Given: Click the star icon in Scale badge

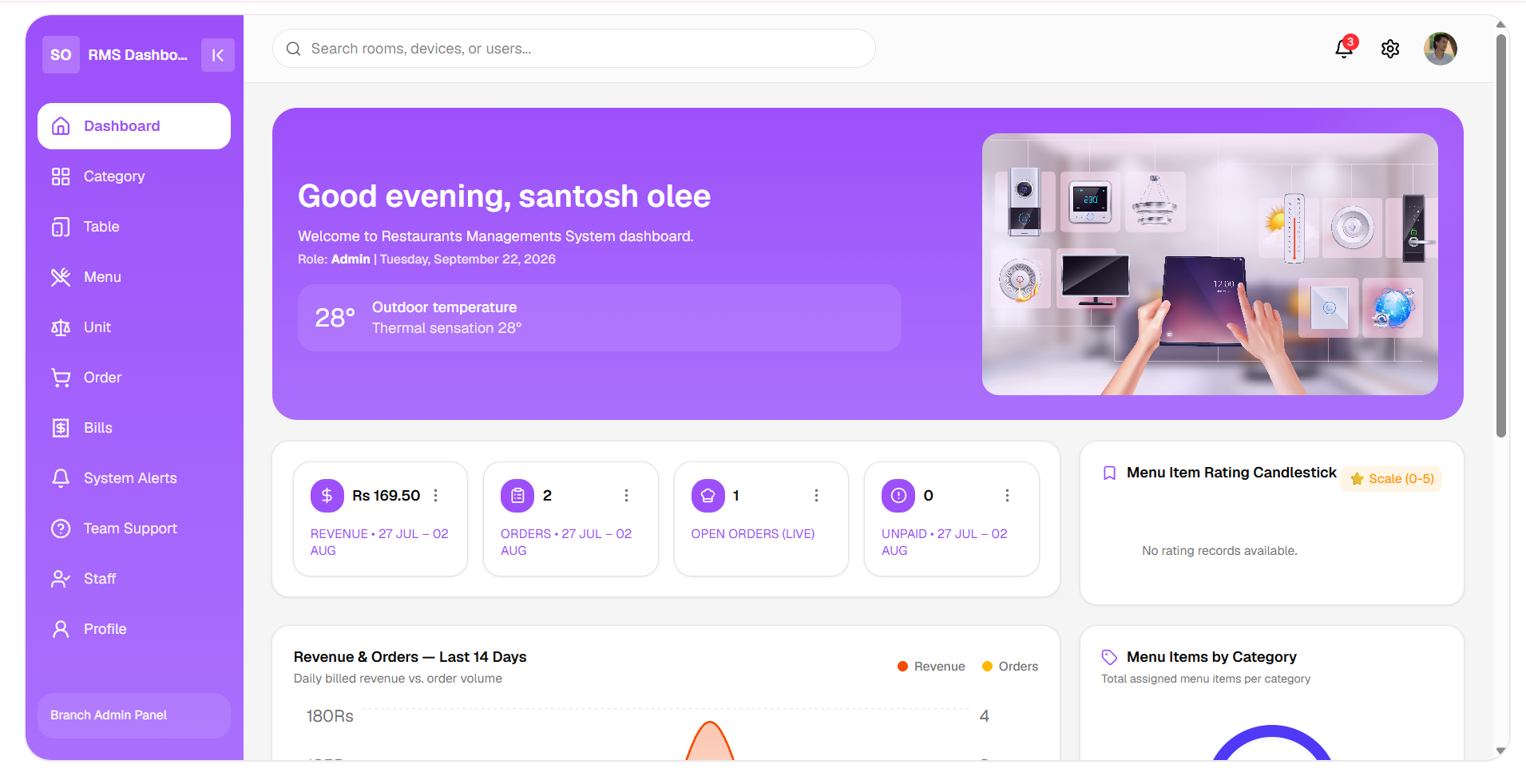Looking at the screenshot, I should [x=1357, y=479].
